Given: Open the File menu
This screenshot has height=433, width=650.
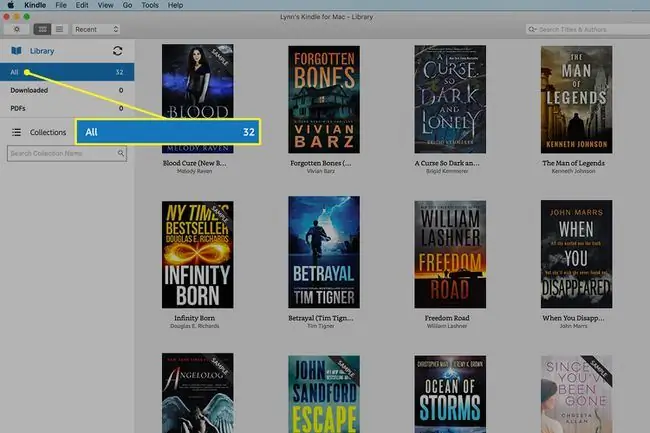Looking at the screenshot, I should point(61,5).
